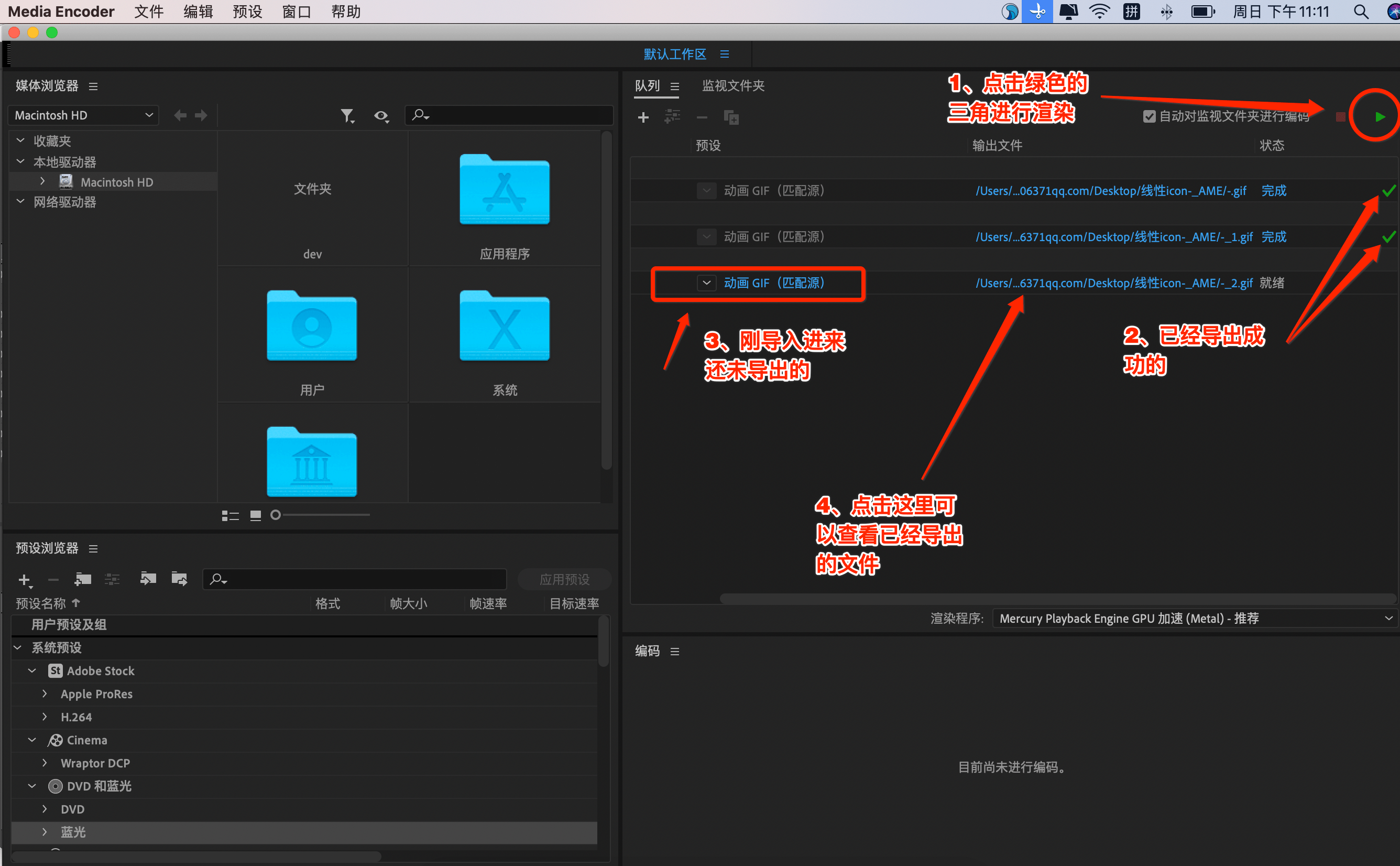Open the output path ending in -_2.gif
The width and height of the screenshot is (1400, 866).
pos(1114,283)
